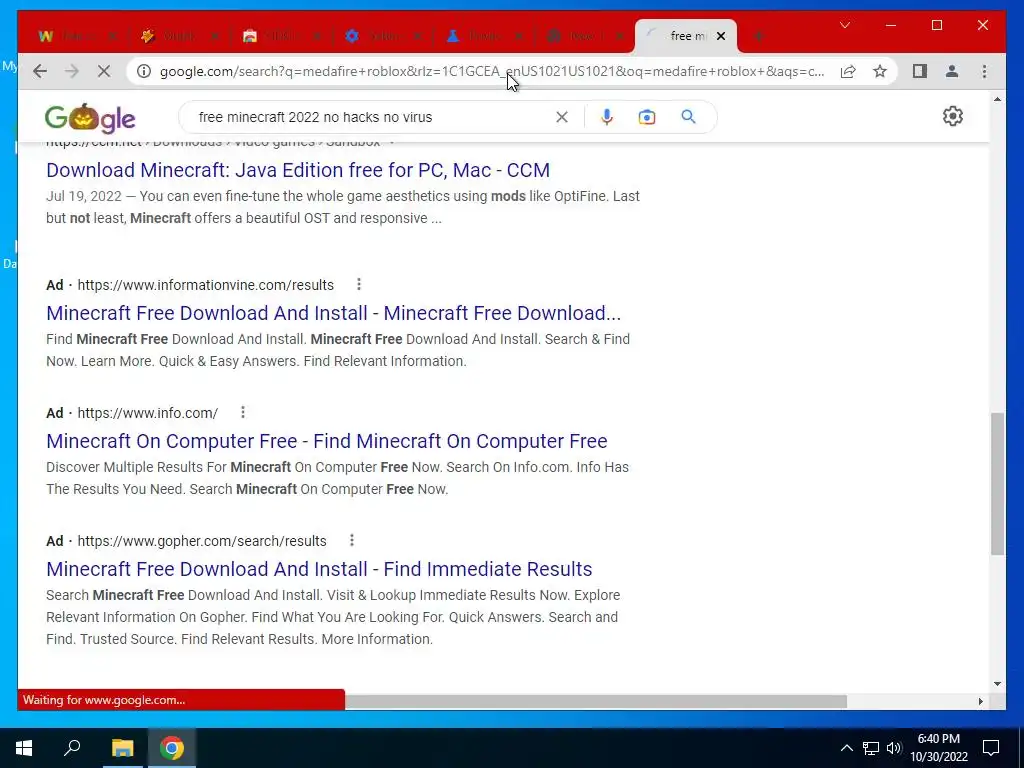
Task: Switch to the Settings gear tab
Action: (x=383, y=36)
